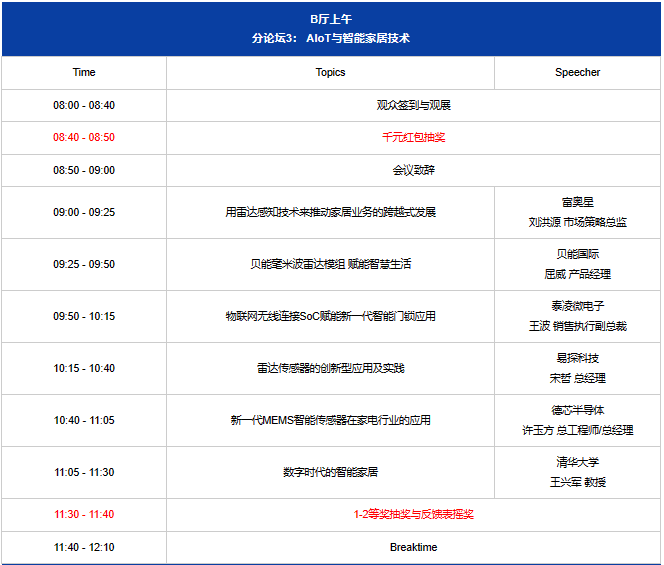This screenshot has width=664, height=565.
Task: Select the '11:40 - 12:10' time cell
Action: tap(84, 548)
